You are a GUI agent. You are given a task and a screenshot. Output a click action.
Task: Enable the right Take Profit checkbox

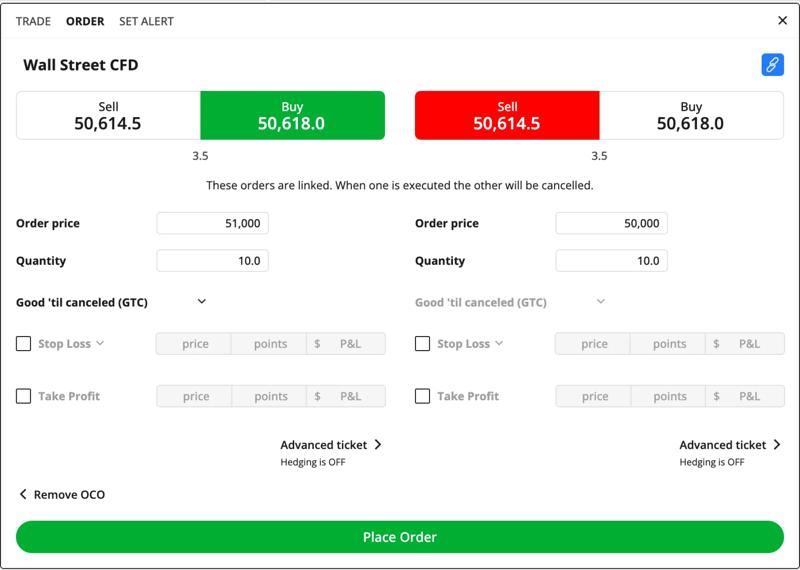click(422, 396)
